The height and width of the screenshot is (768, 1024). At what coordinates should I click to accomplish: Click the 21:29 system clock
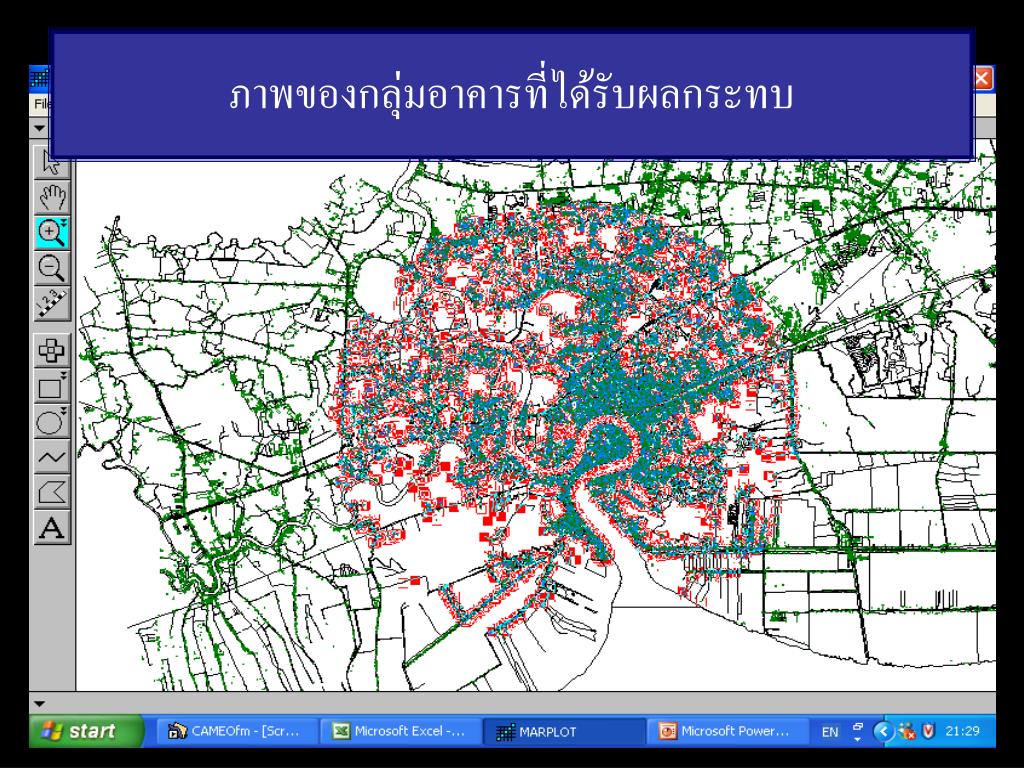[x=963, y=731]
